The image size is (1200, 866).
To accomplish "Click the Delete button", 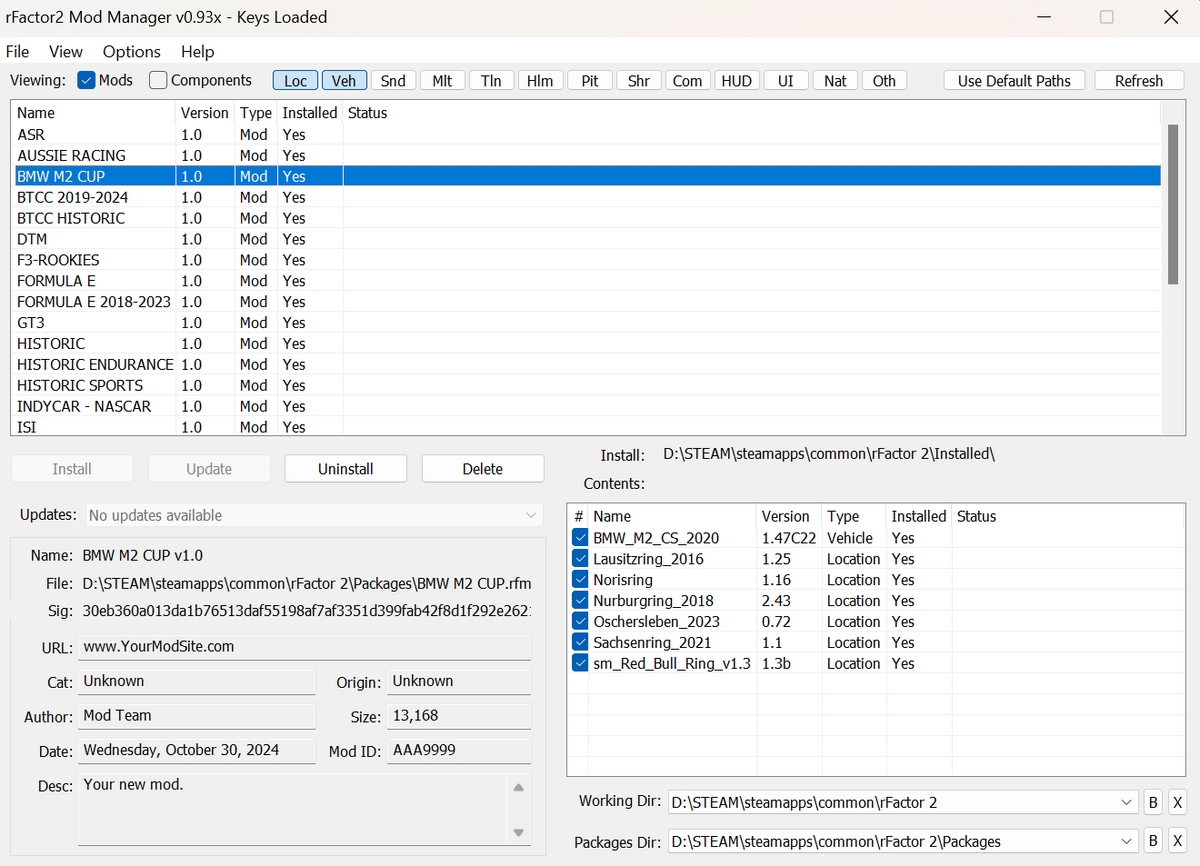I will (x=483, y=468).
